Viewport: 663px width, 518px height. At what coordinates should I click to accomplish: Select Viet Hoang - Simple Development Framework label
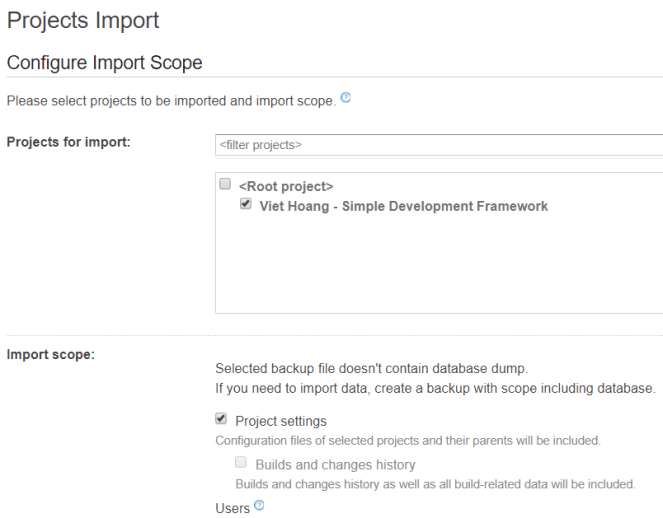tap(403, 206)
